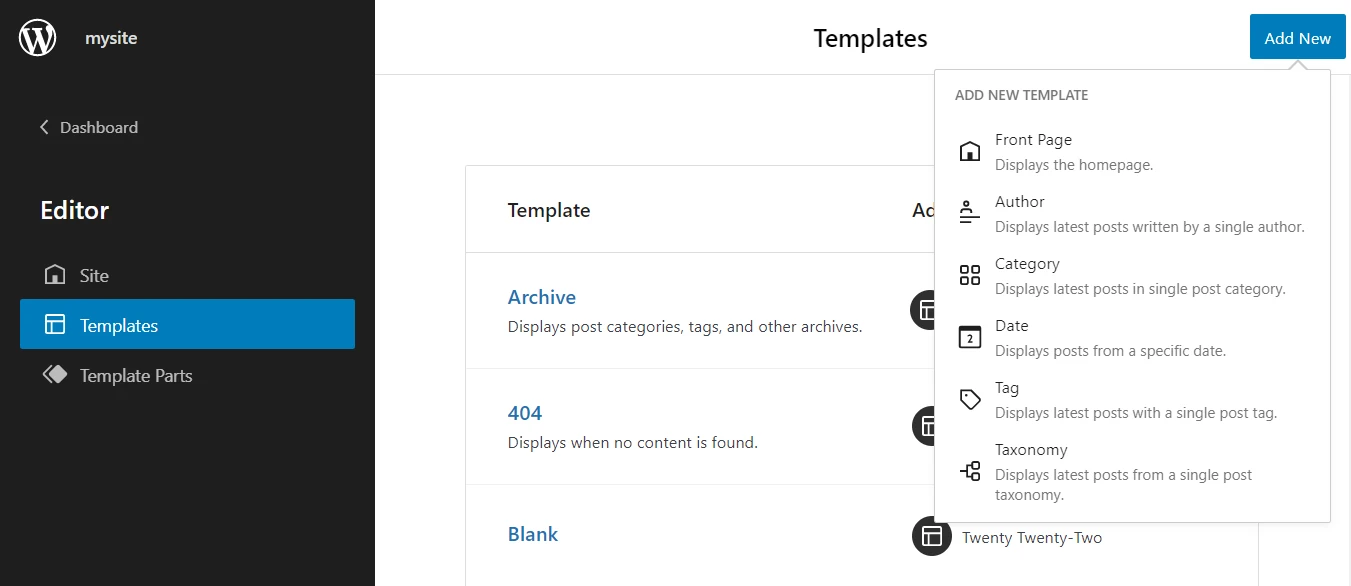Choose Tag template option

[x=1132, y=399]
